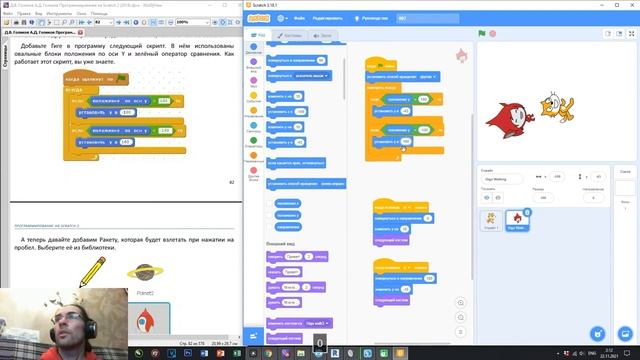The image size is (640, 360).
Task: Select the Управление blocks category
Action: coord(253,112)
